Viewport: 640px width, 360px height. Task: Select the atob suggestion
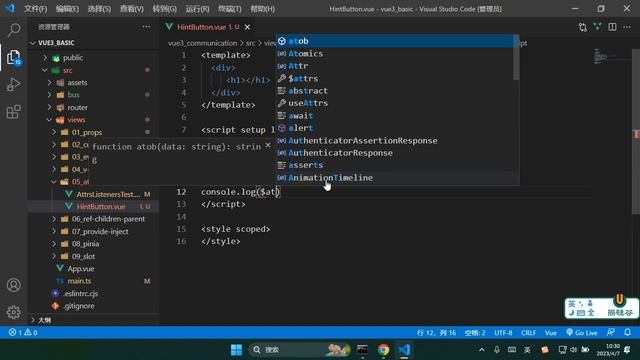pyautogui.click(x=395, y=41)
